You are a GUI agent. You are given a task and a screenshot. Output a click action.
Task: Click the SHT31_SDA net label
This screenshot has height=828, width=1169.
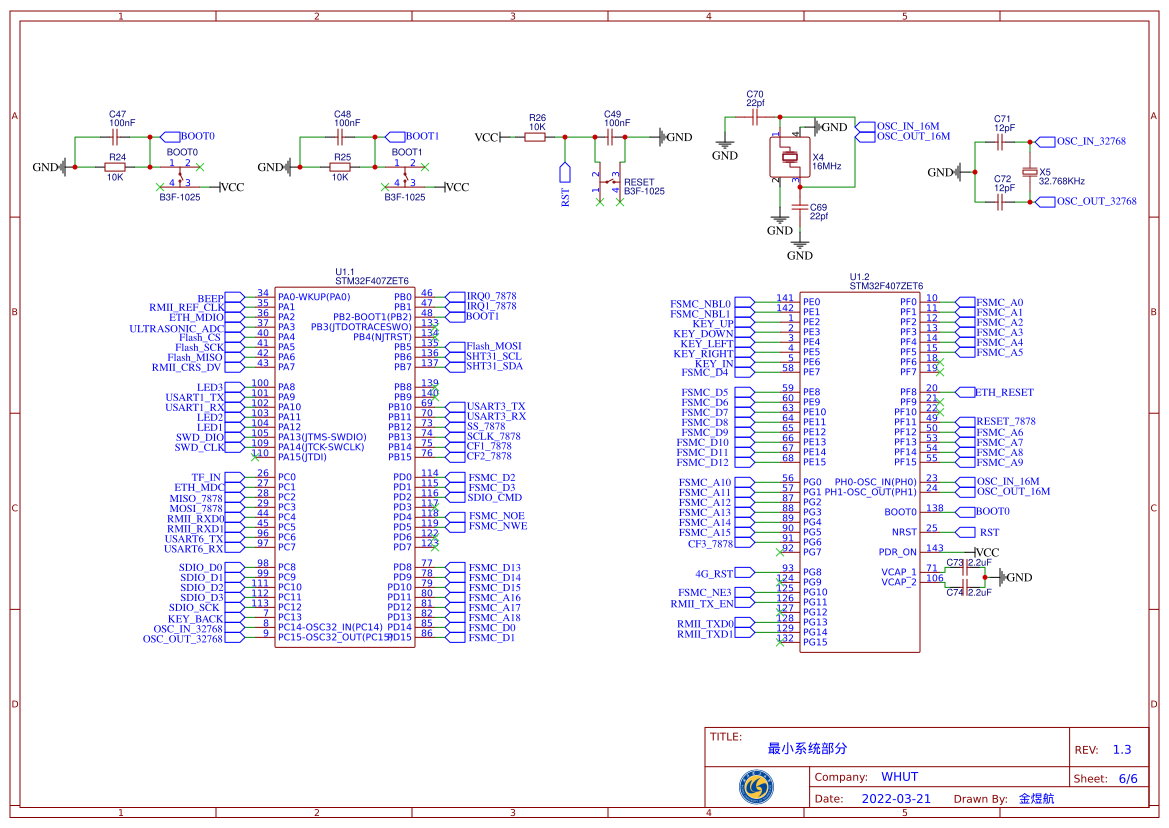(x=494, y=366)
